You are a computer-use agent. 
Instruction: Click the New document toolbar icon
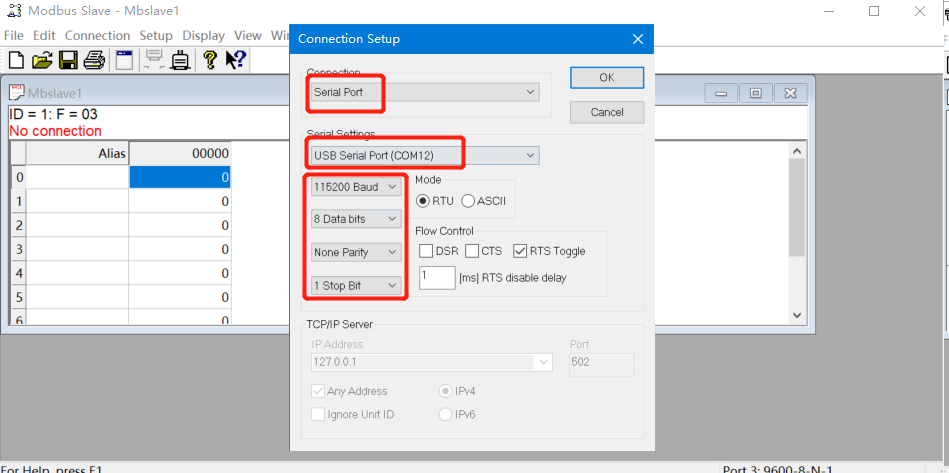pyautogui.click(x=16, y=61)
